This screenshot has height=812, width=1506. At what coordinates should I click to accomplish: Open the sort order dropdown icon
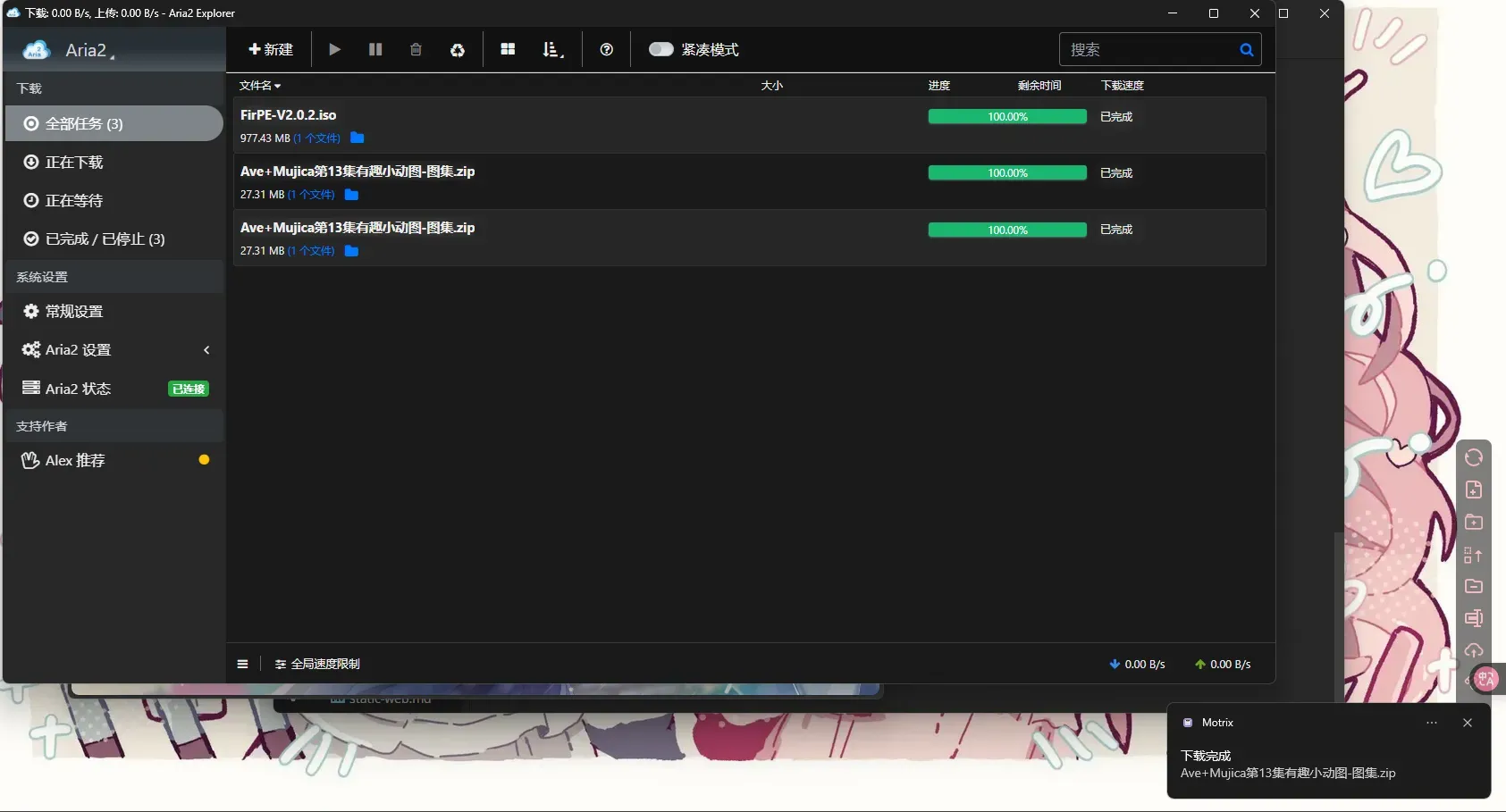[552, 50]
